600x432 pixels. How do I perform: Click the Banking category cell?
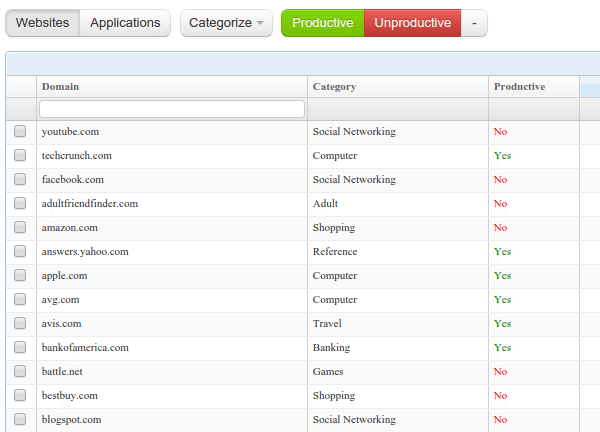[x=398, y=348]
